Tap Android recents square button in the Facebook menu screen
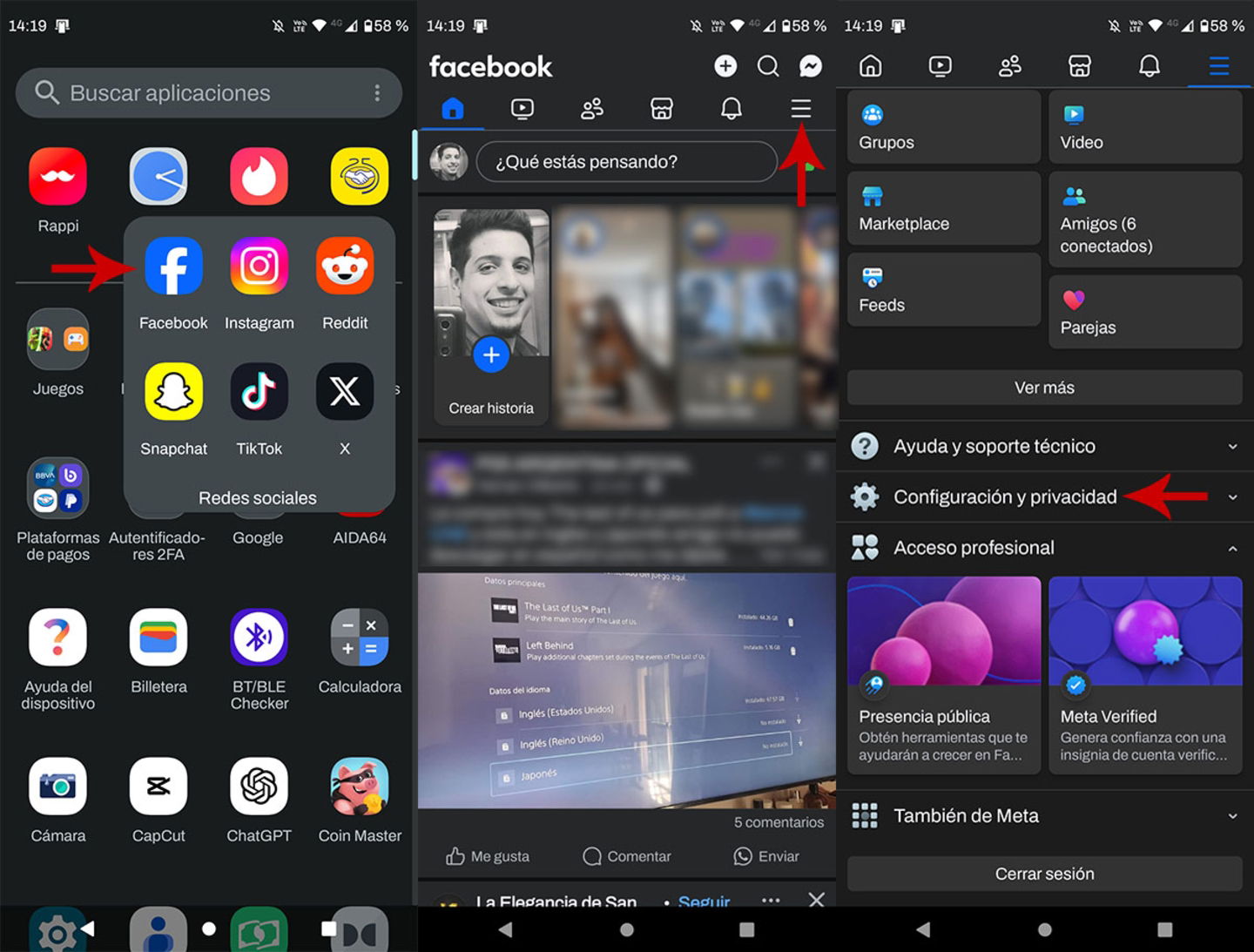The height and width of the screenshot is (952, 1254). (x=1165, y=929)
